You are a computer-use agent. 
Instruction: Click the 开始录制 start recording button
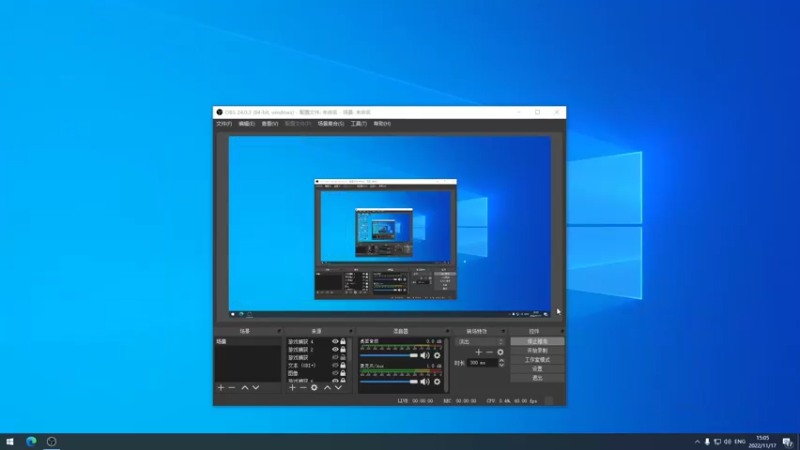[x=537, y=351]
